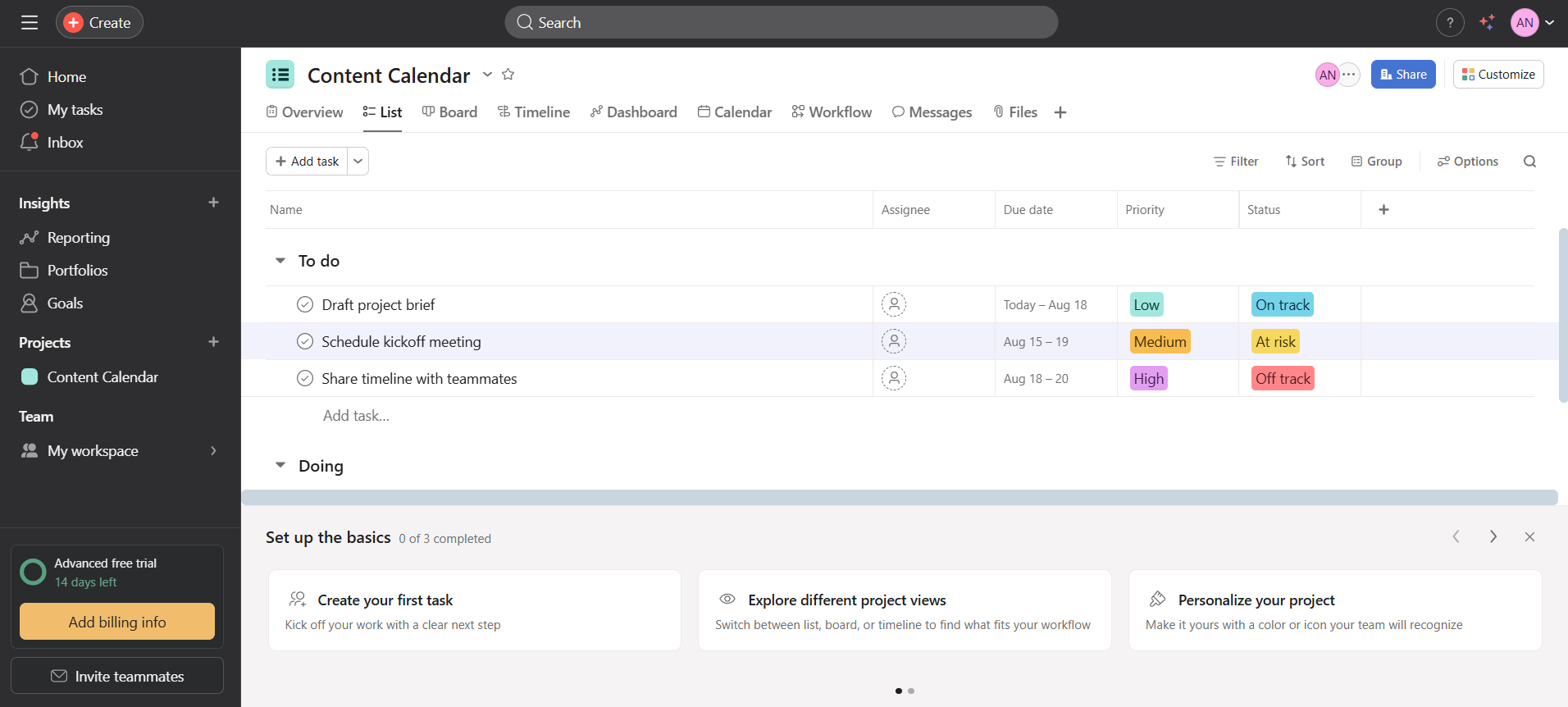Switch to the Board tab
This screenshot has height=707, width=1568.
pyautogui.click(x=449, y=112)
